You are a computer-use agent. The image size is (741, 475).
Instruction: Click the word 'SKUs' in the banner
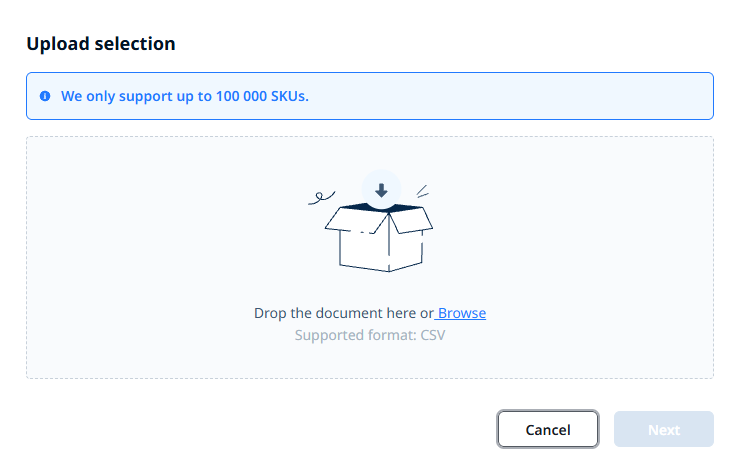(290, 96)
